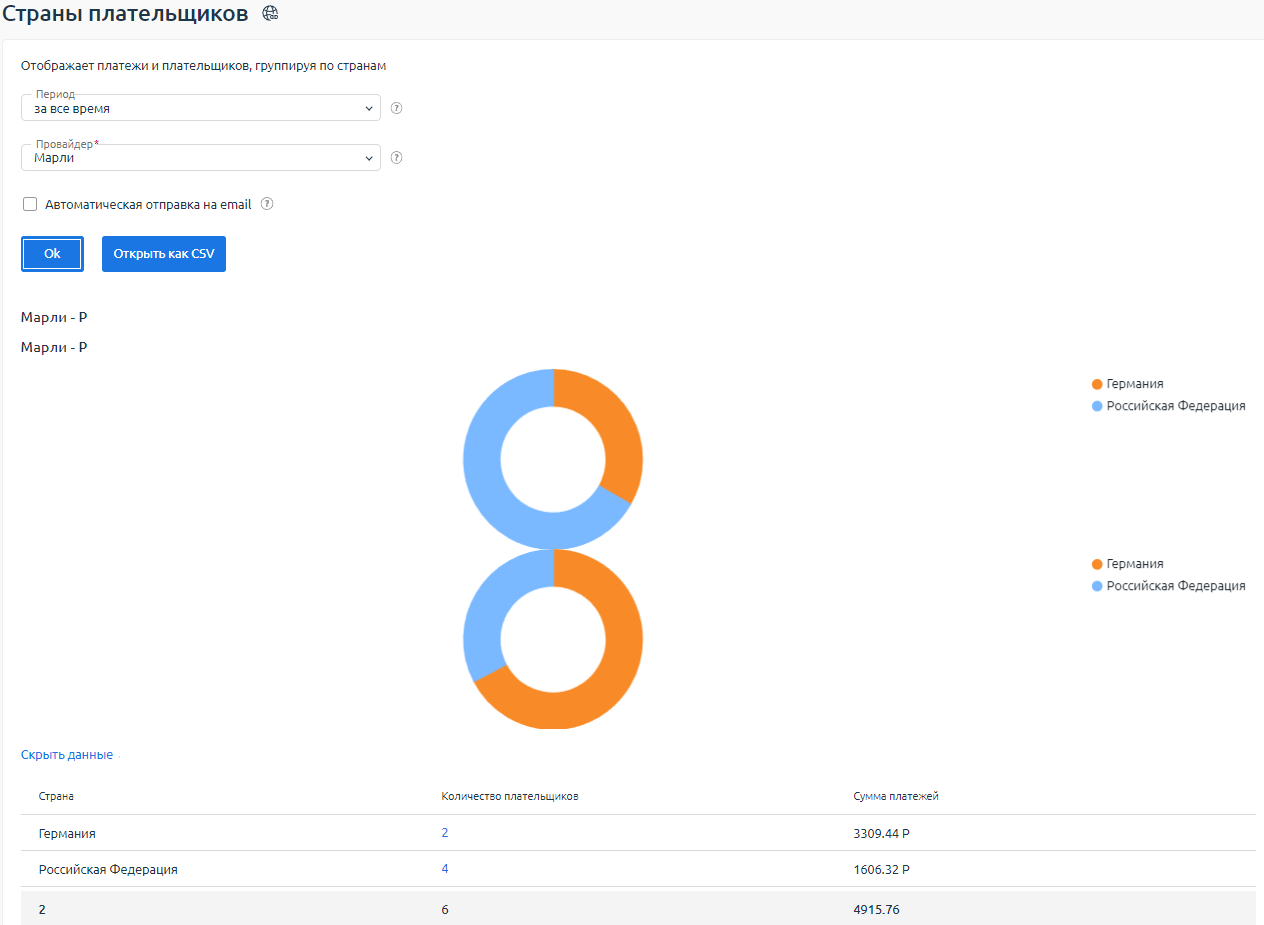Open the payer count link for Германия
This screenshot has height=925, width=1264.
445,833
